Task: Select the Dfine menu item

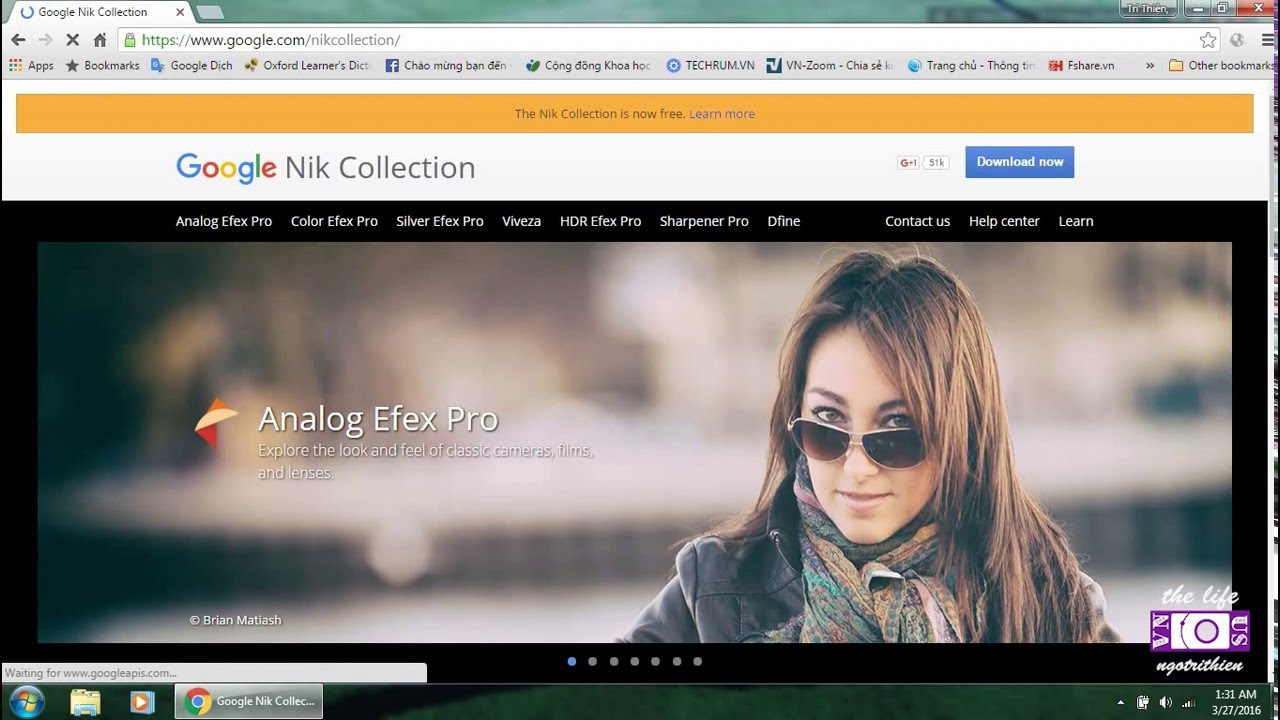Action: click(x=784, y=221)
